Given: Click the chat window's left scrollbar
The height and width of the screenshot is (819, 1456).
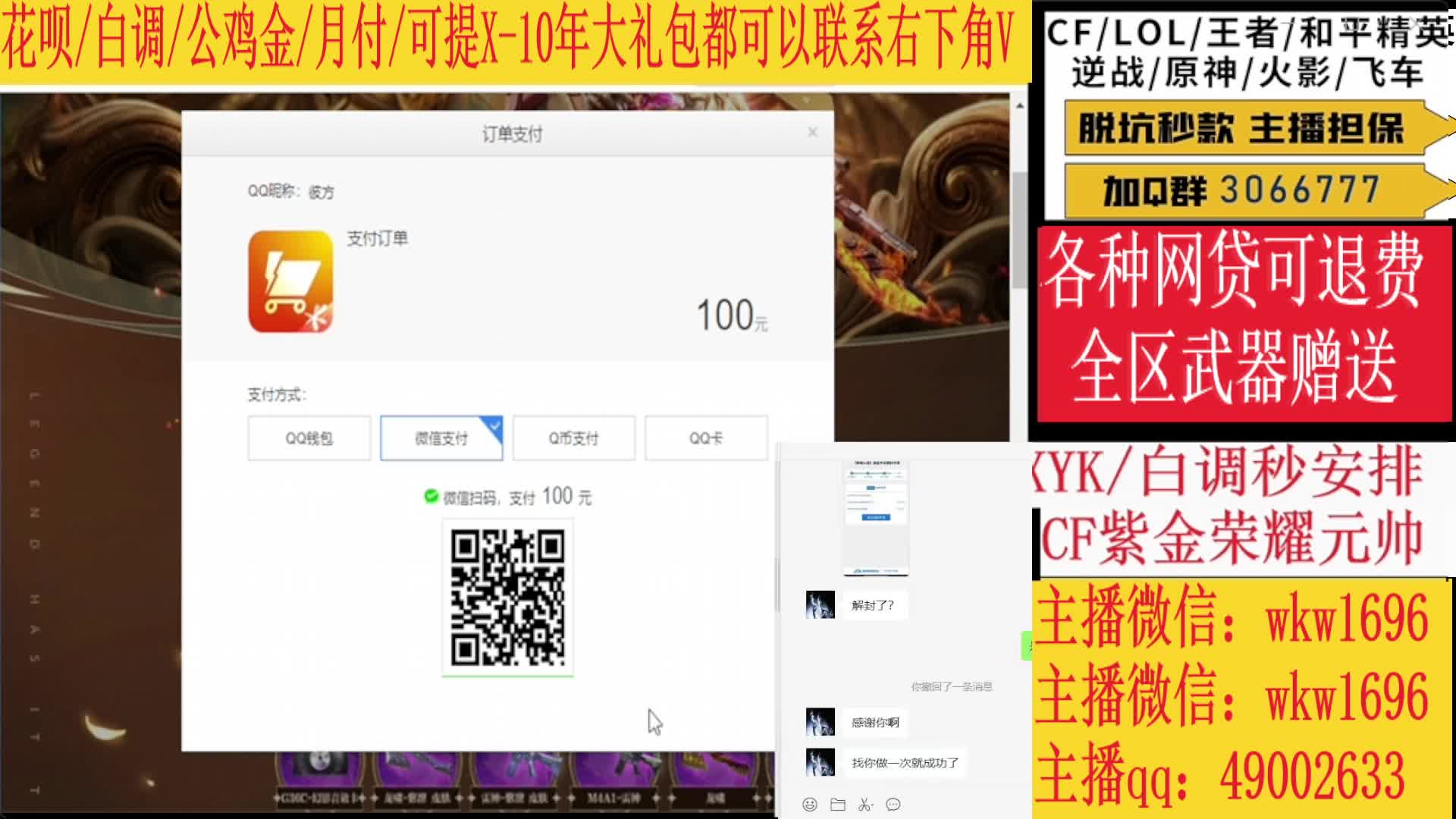Looking at the screenshot, I should 777,584.
